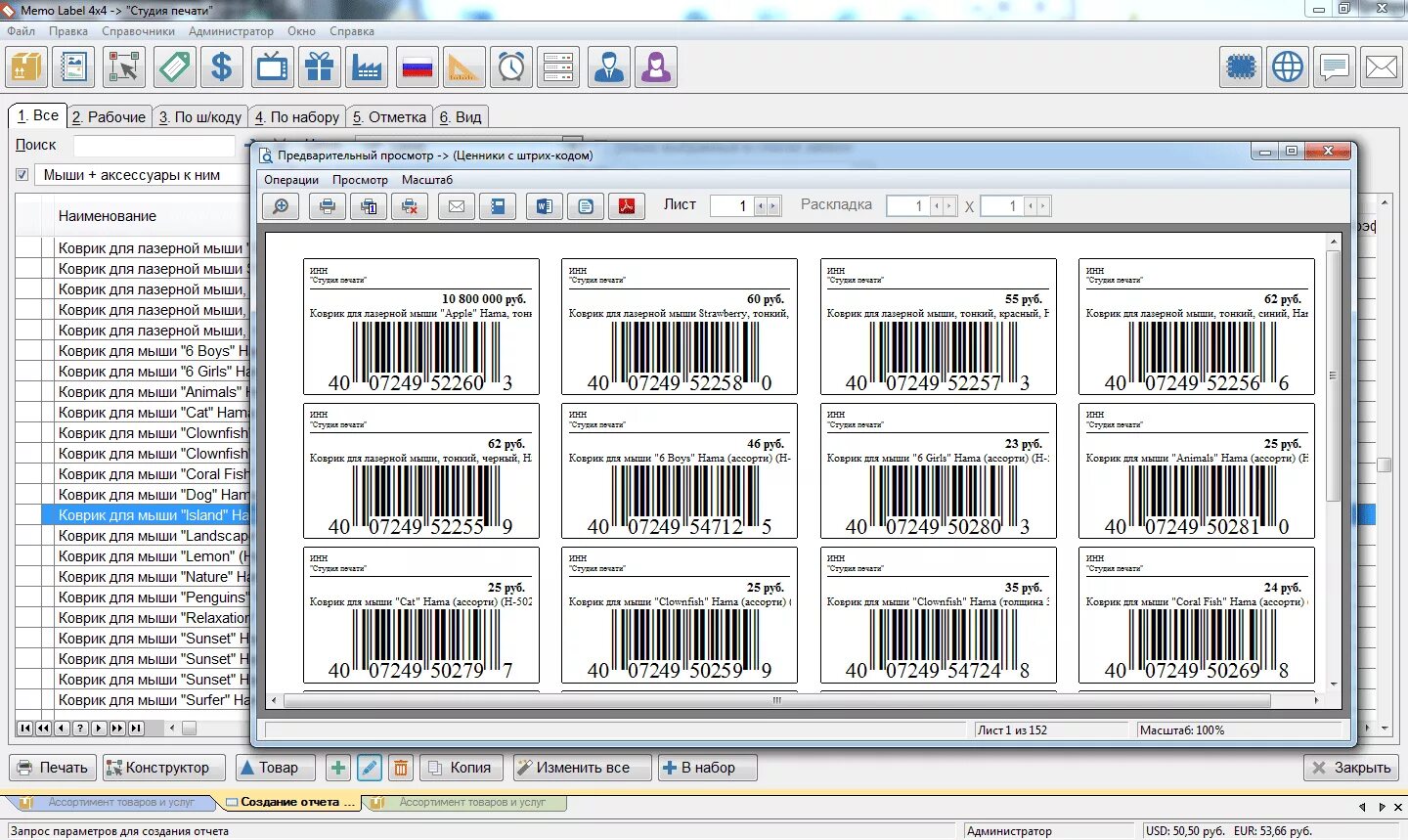
Task: Toggle the checkbox left of category dropdown
Action: coord(22,175)
